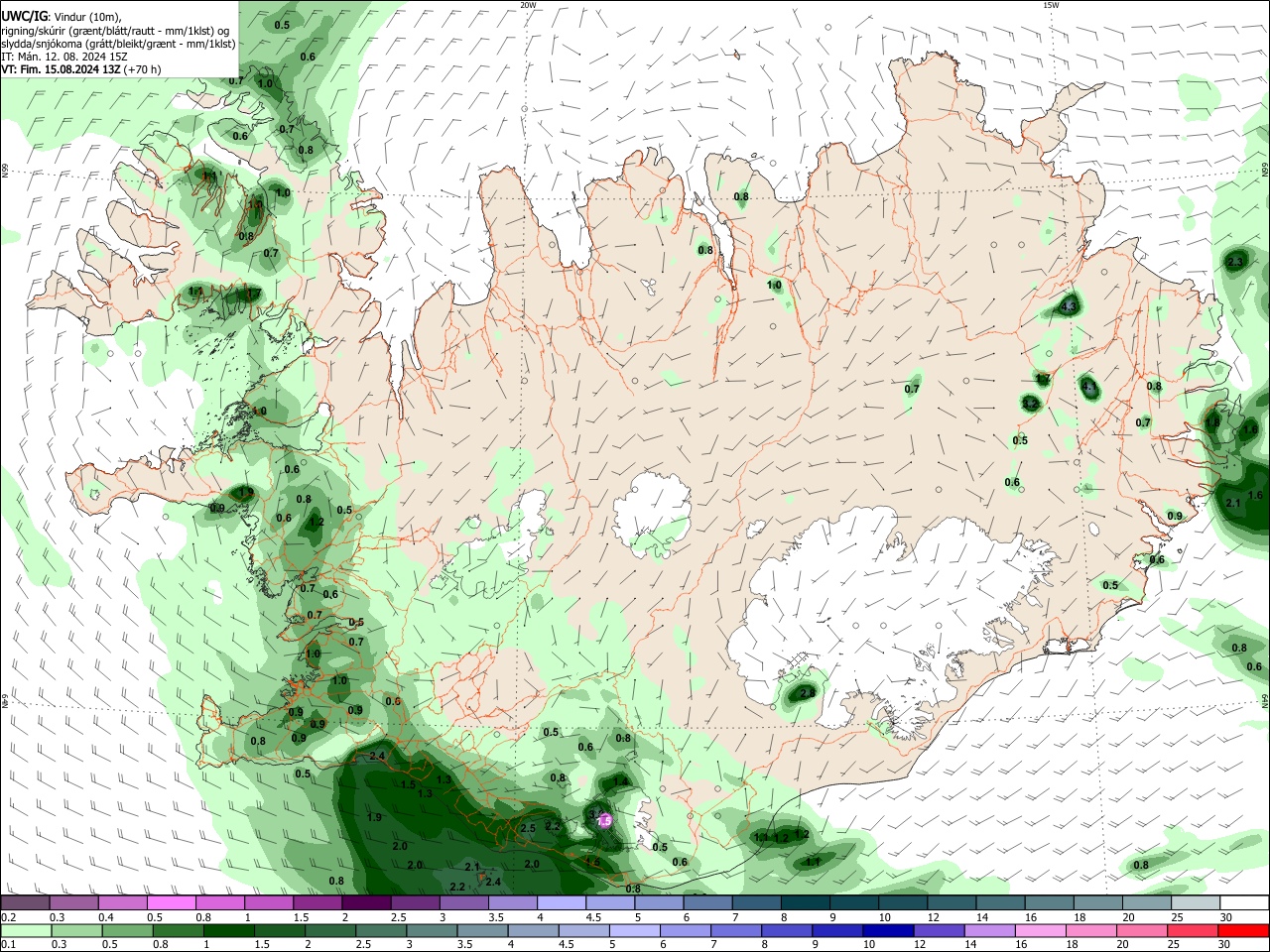Click the lightest green swatch above the 0.1 label
Image resolution: width=1270 pixels, height=952 pixels.
click(25, 930)
